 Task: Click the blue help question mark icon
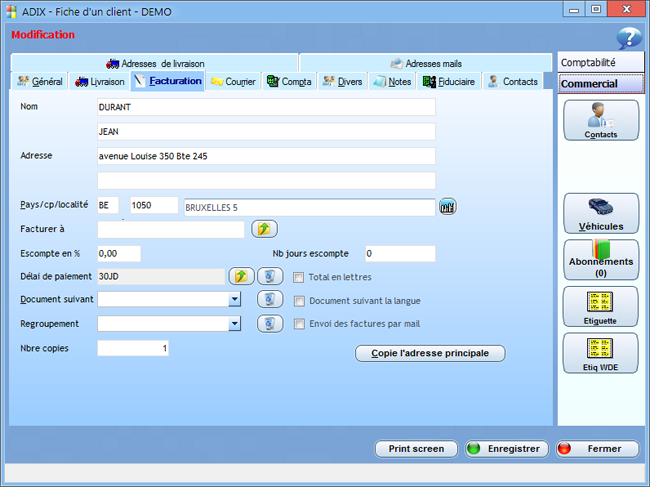pyautogui.click(x=628, y=38)
